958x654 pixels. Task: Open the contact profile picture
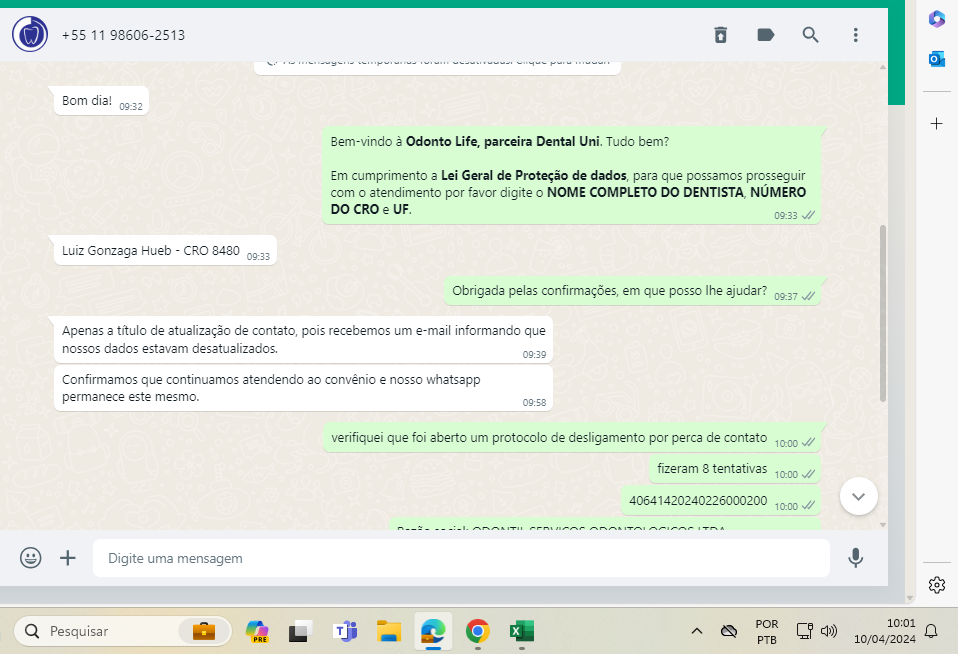(30, 34)
